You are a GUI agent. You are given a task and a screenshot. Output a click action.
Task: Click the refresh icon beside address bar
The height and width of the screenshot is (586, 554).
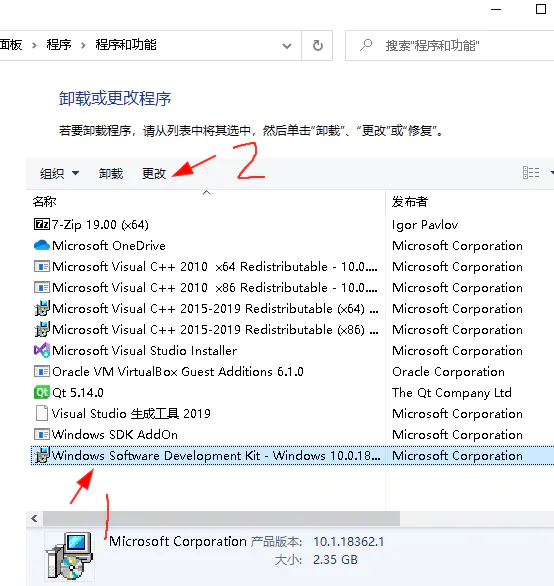pos(317,46)
